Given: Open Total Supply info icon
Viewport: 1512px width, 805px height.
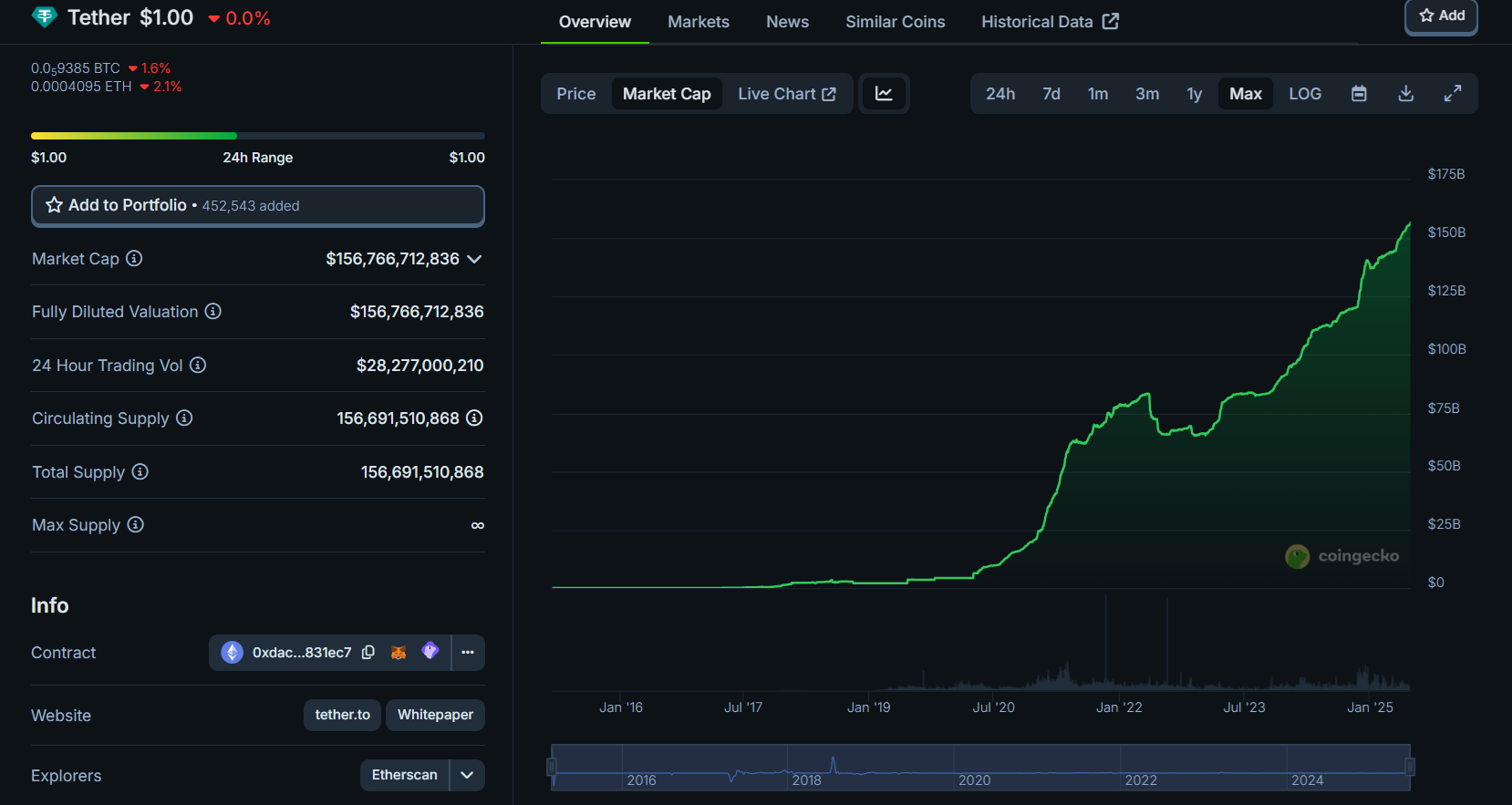Looking at the screenshot, I should click(140, 471).
